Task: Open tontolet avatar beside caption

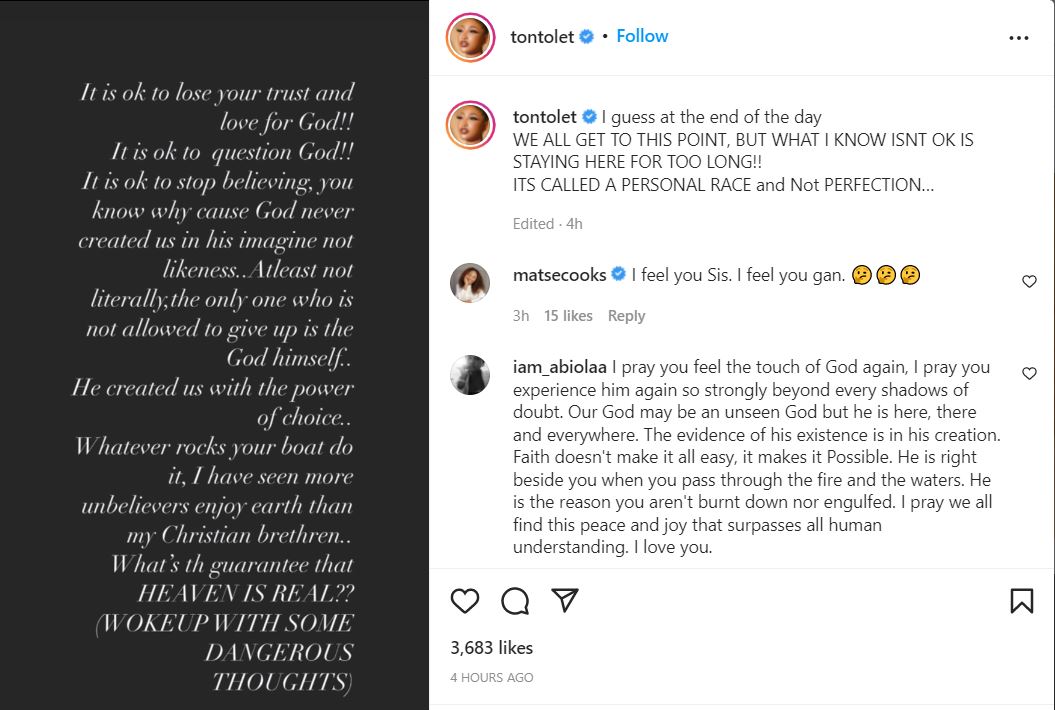Action: point(470,126)
